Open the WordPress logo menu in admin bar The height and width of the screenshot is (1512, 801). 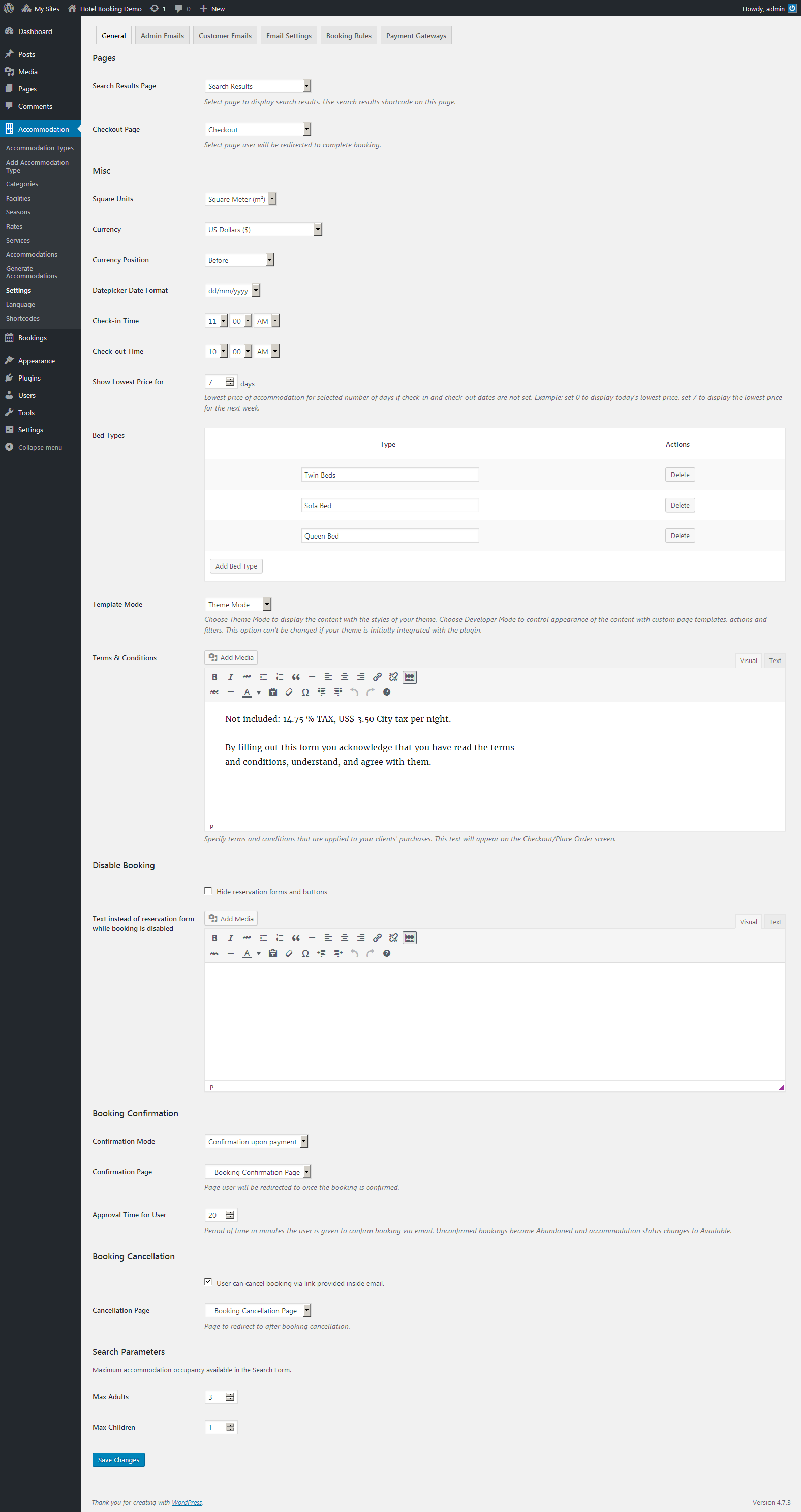(9, 8)
